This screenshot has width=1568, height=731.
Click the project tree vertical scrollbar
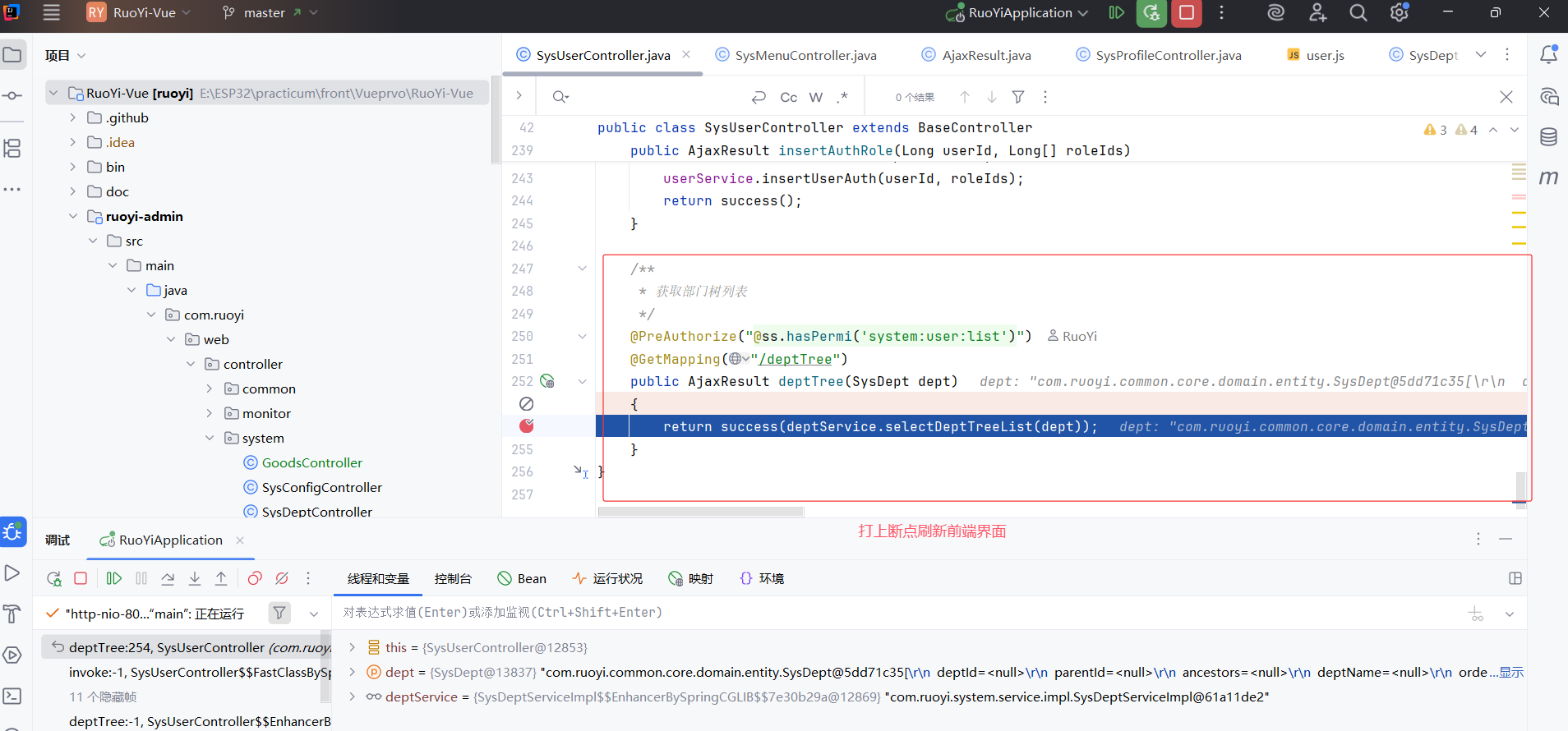click(496, 122)
